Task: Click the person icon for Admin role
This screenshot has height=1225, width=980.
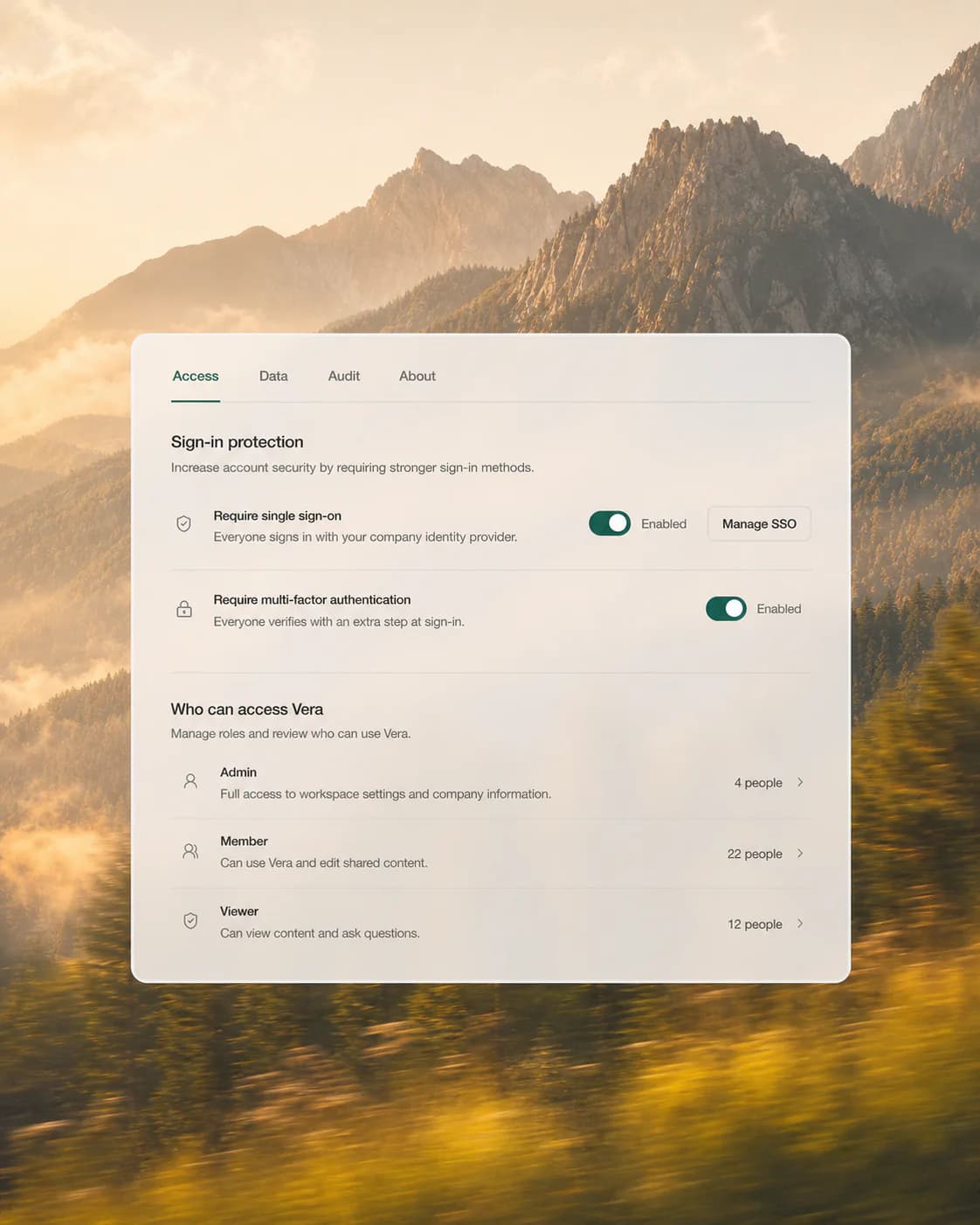Action: pyautogui.click(x=190, y=781)
